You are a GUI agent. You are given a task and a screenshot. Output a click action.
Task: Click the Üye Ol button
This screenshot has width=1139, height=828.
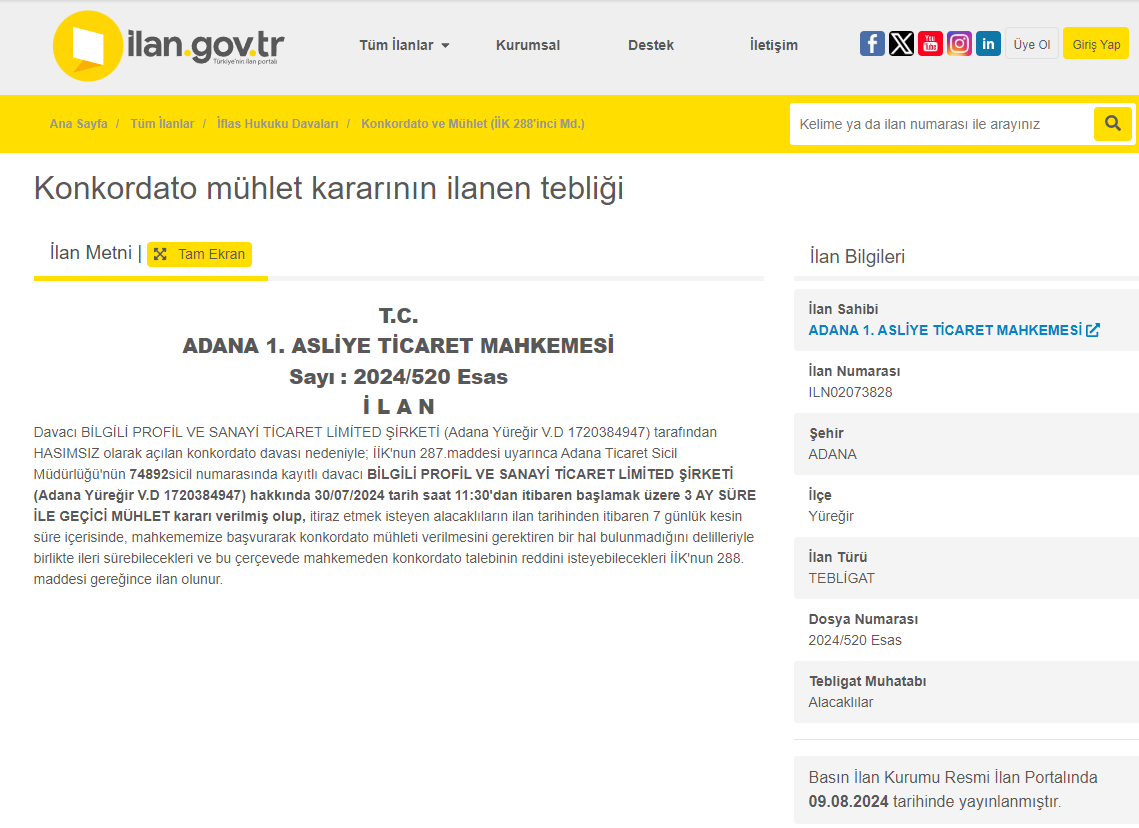(x=1031, y=44)
